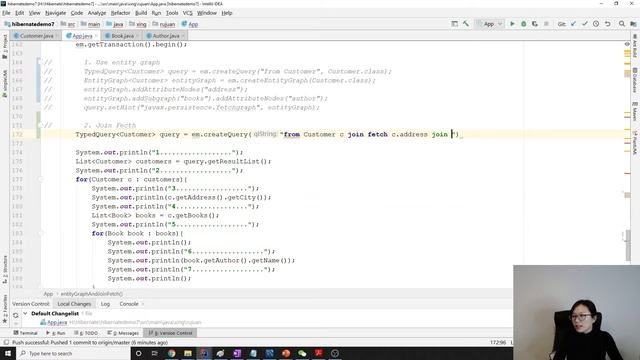Open the Run tool window button
The height and width of the screenshot is (360, 640).
click(56, 333)
